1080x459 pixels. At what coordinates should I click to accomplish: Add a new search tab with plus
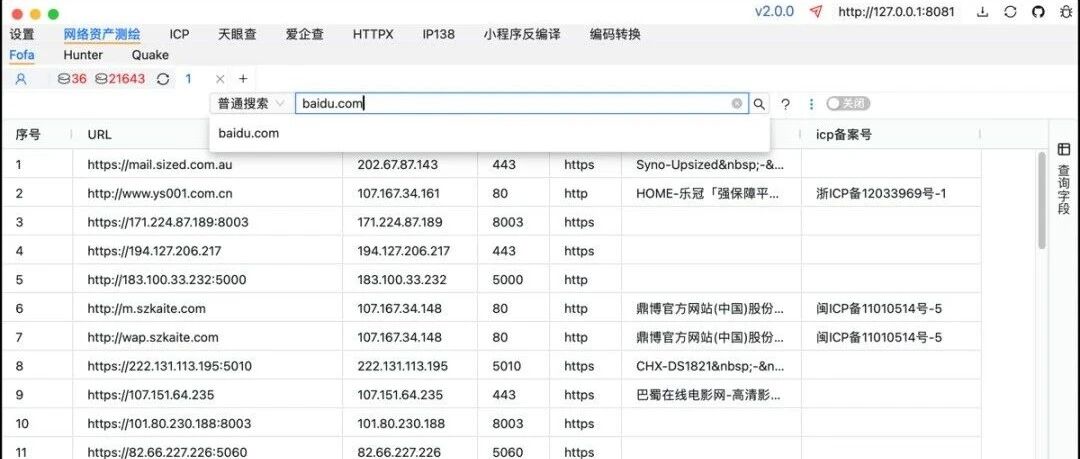(243, 79)
